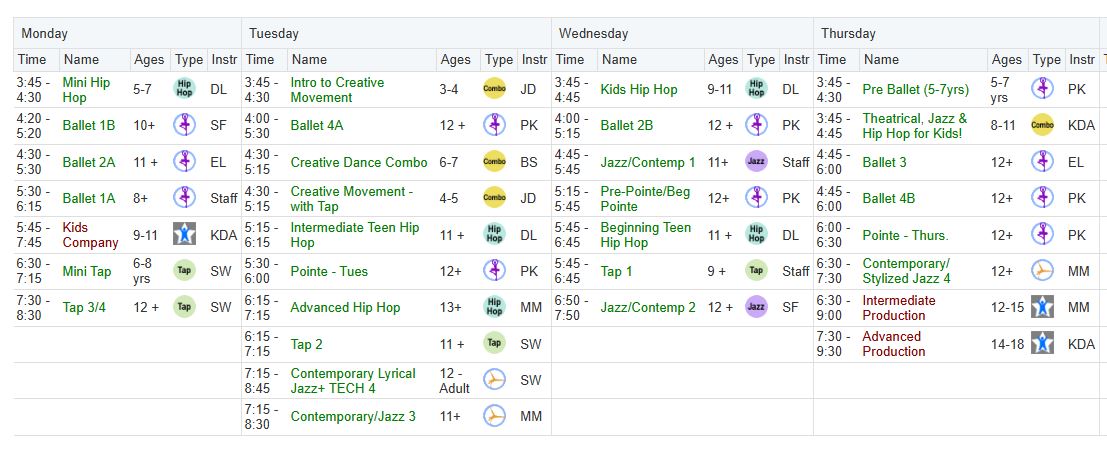
Task: Select the Tuesday day header
Action: [x=273, y=33]
